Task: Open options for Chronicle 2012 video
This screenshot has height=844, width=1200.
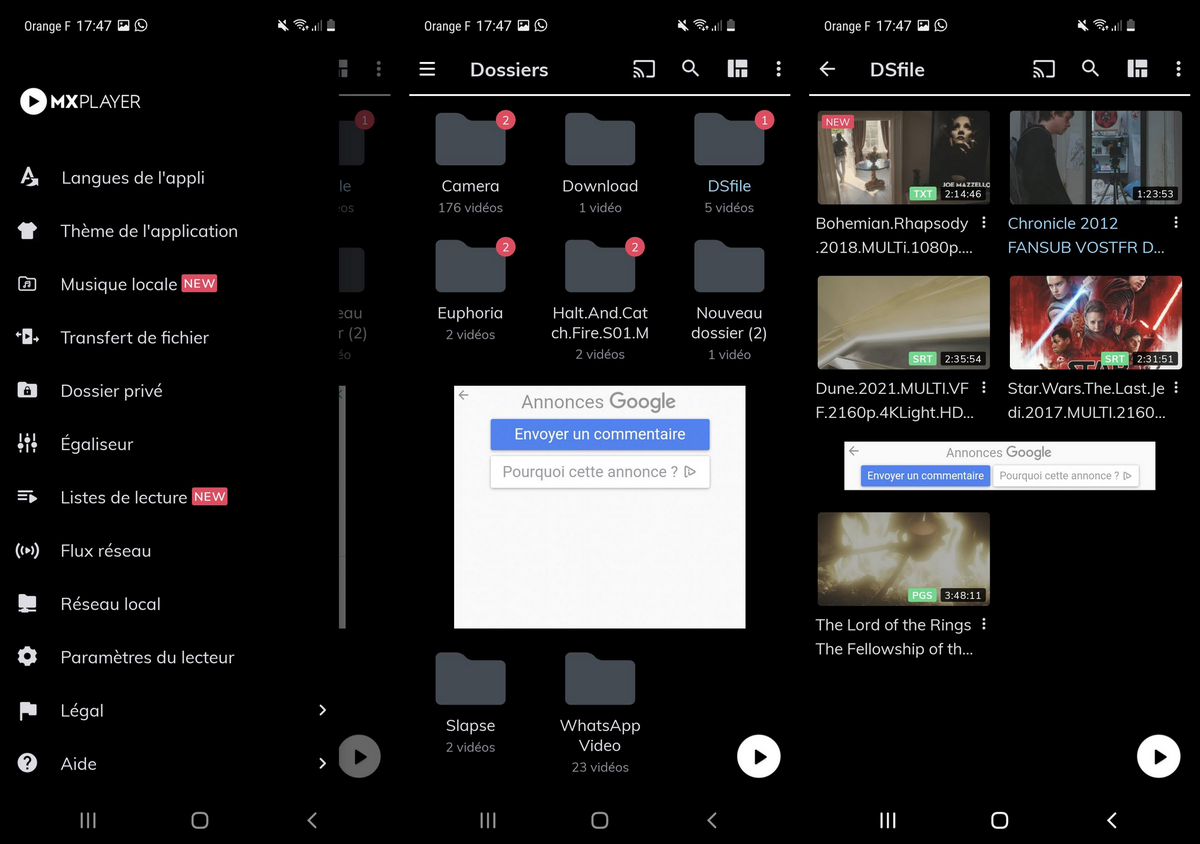Action: [1176, 223]
